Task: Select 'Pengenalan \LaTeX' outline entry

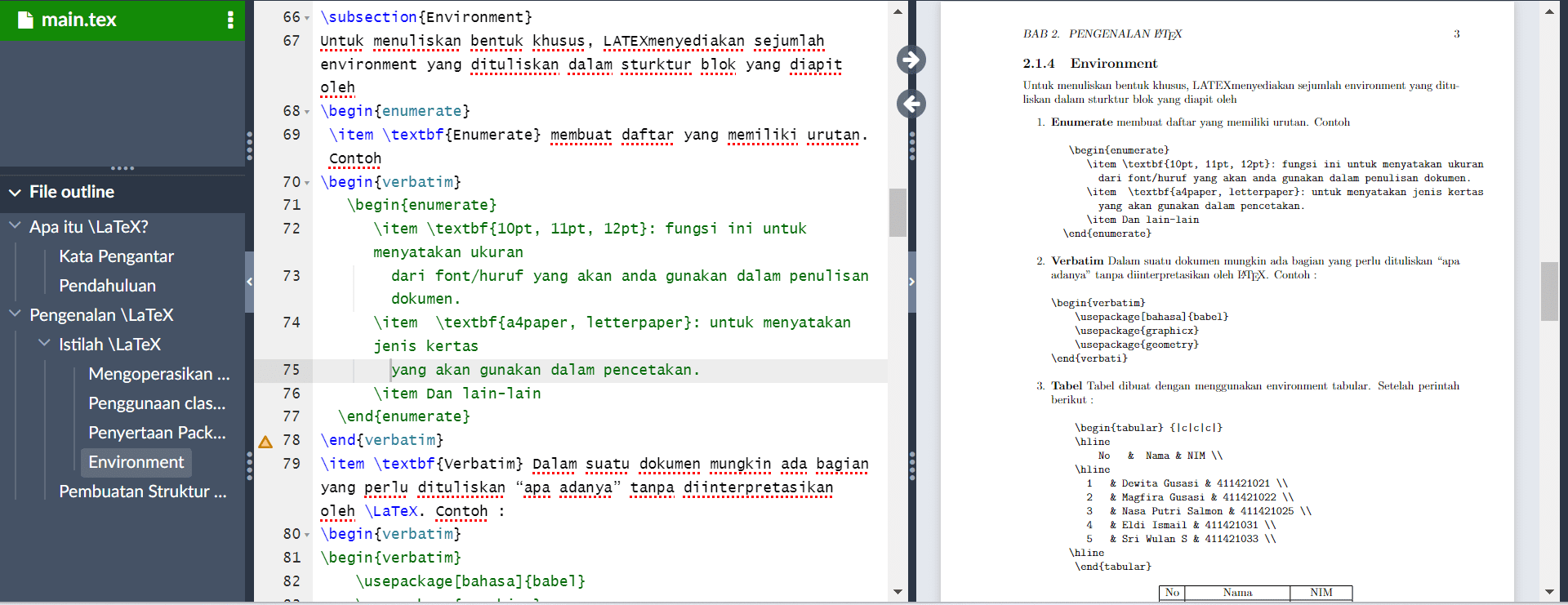Action: point(102,315)
